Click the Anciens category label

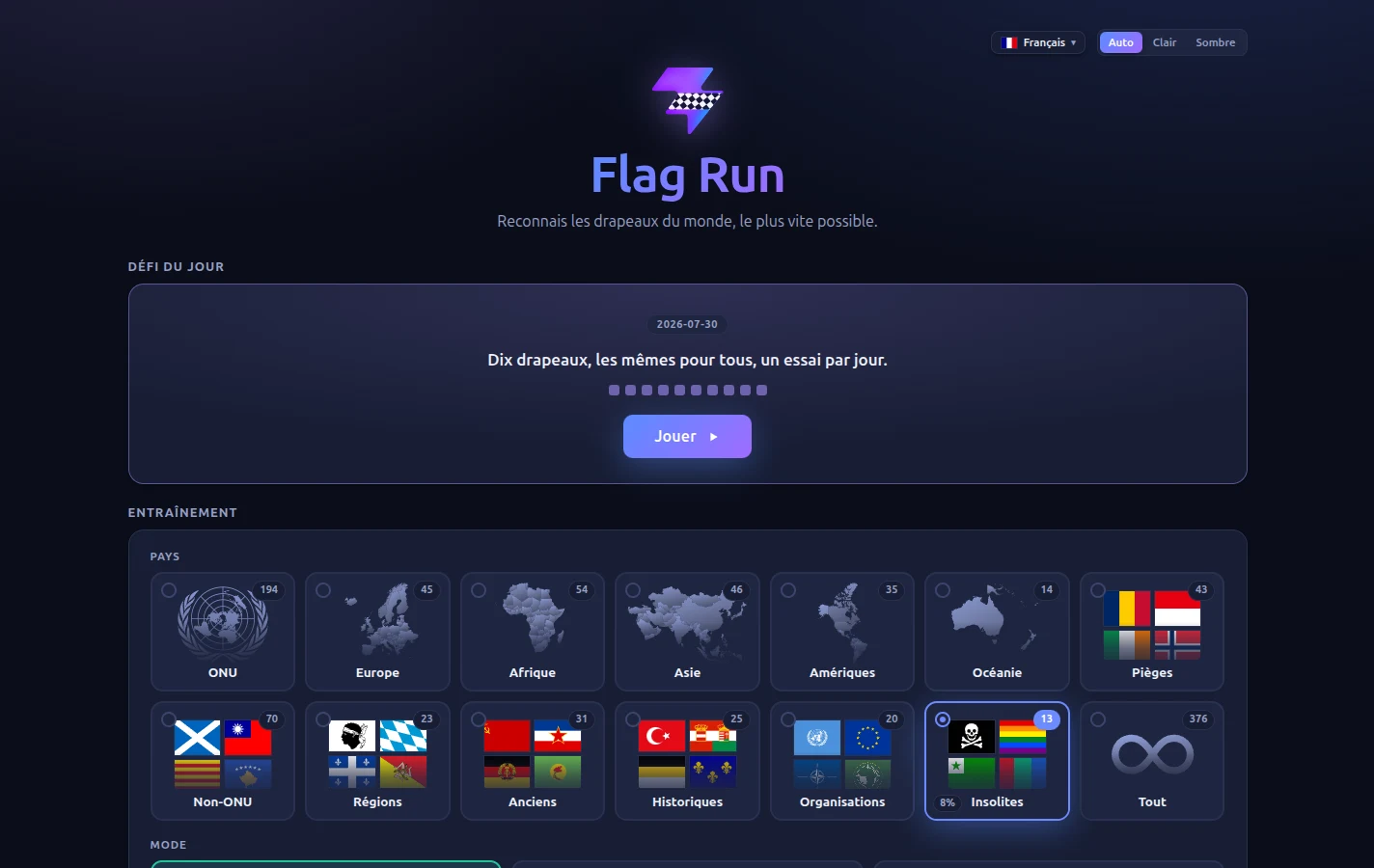533,802
